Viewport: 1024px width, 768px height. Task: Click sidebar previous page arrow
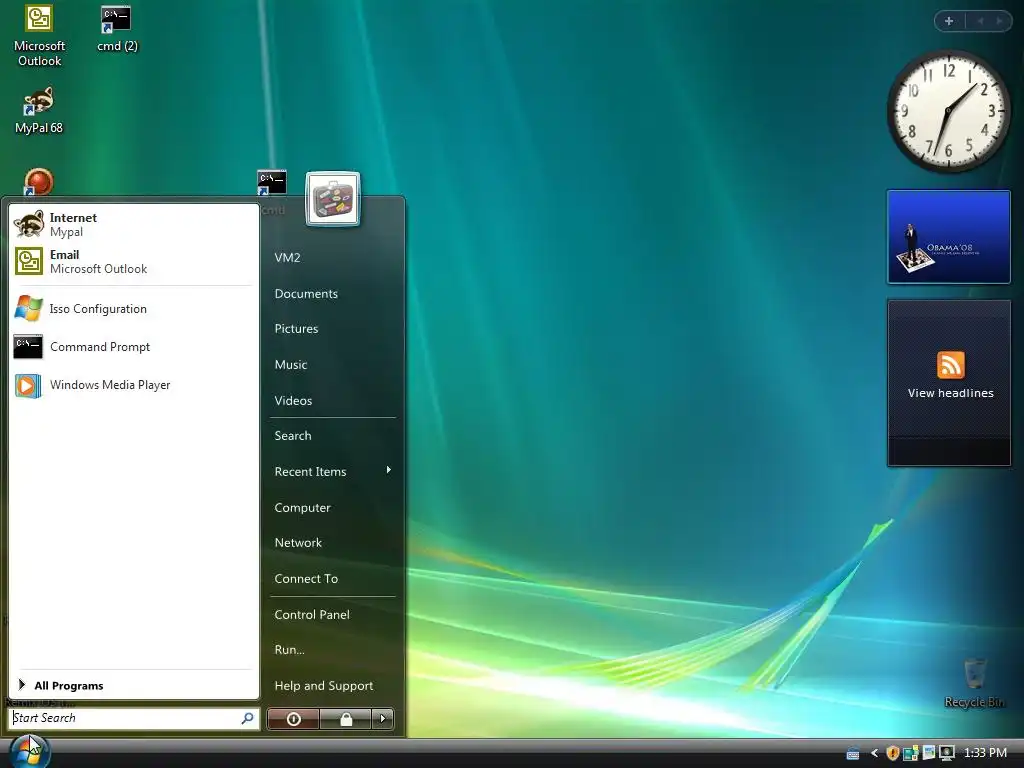tap(980, 21)
